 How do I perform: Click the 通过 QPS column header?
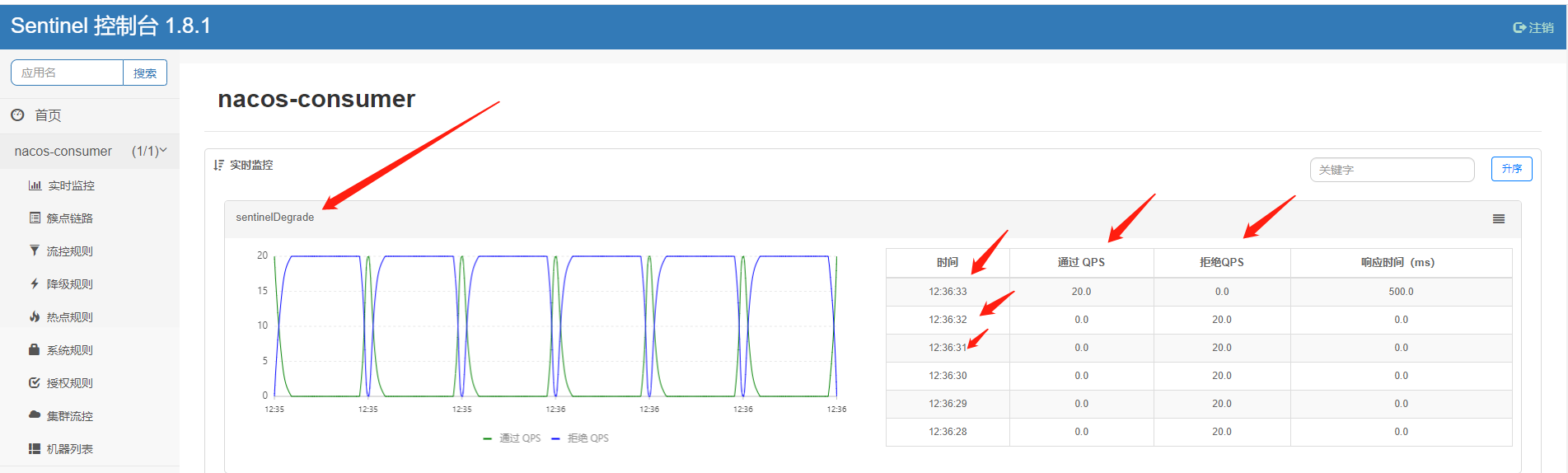pyautogui.click(x=1081, y=262)
